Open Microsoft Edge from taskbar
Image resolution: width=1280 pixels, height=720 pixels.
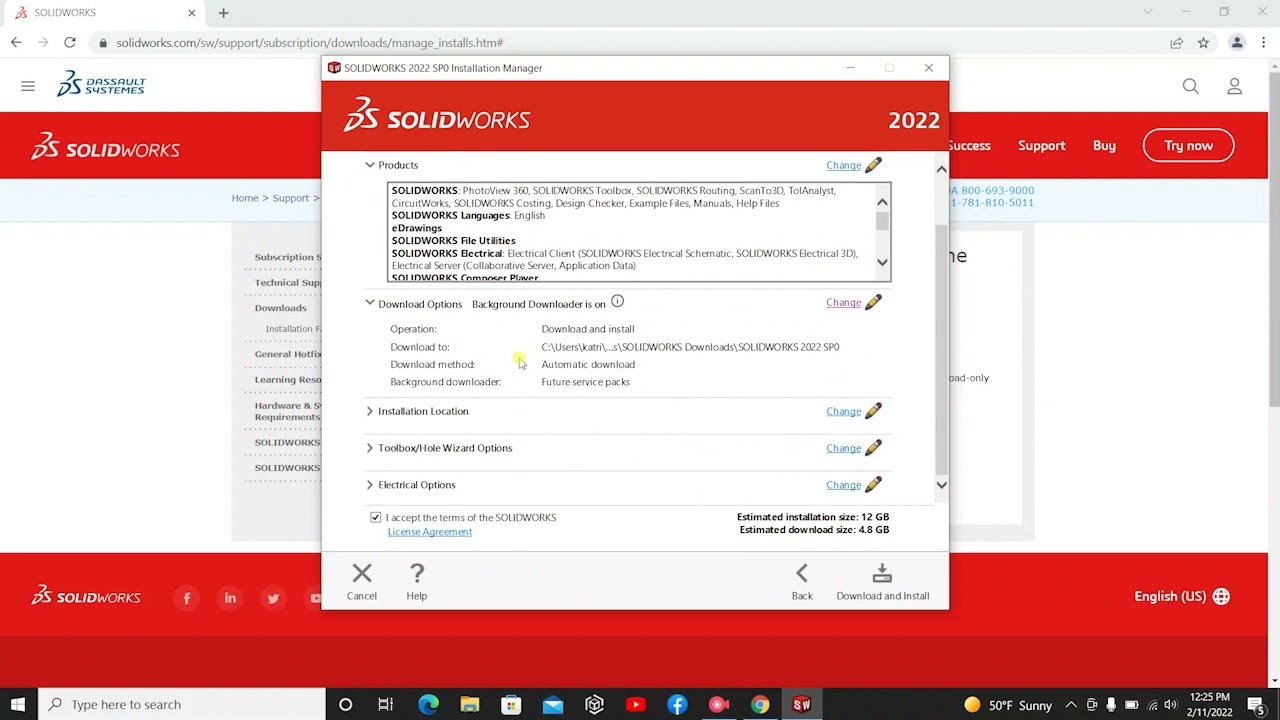428,704
